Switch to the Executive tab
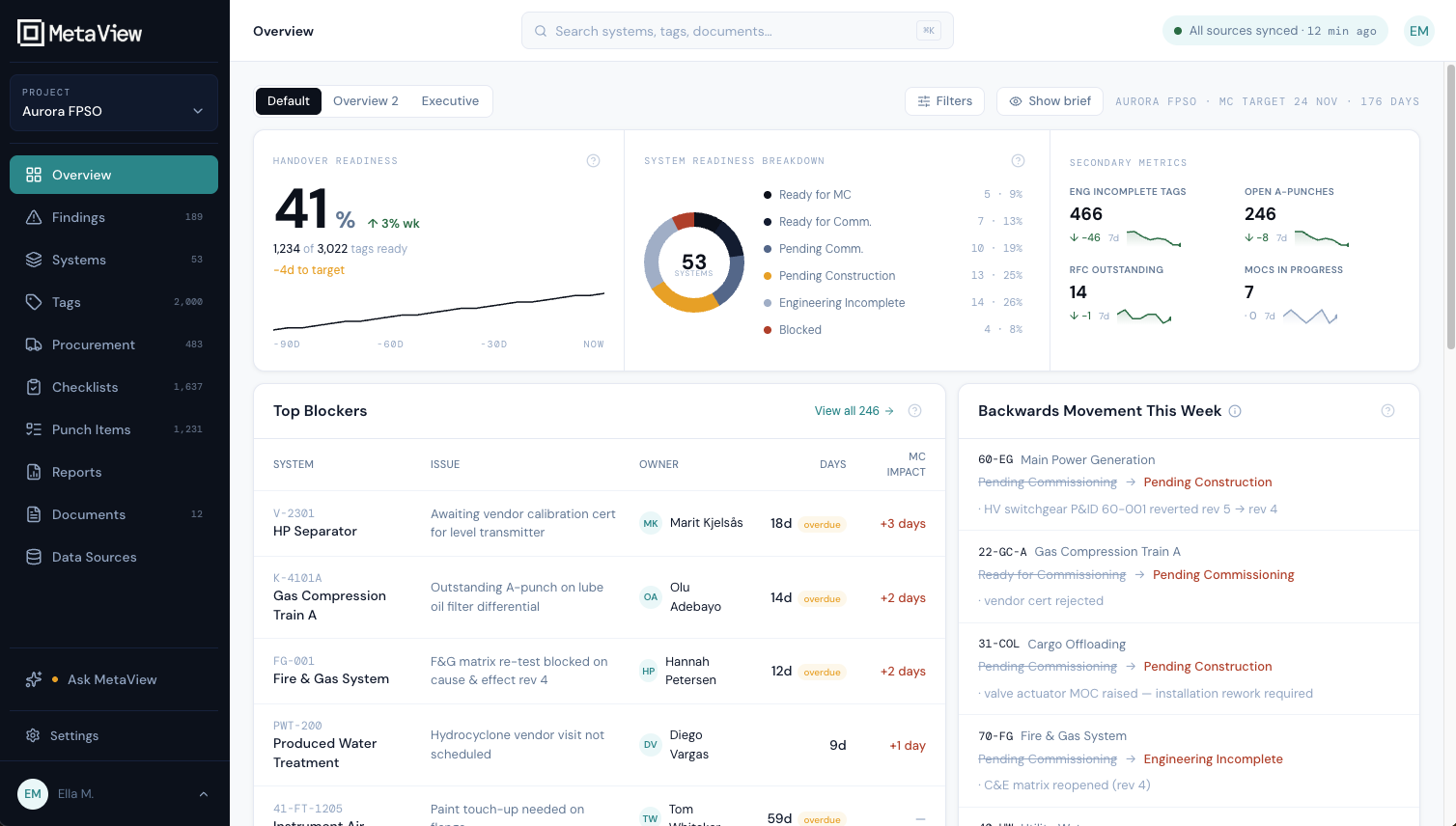The height and width of the screenshot is (826, 1456). tap(450, 101)
